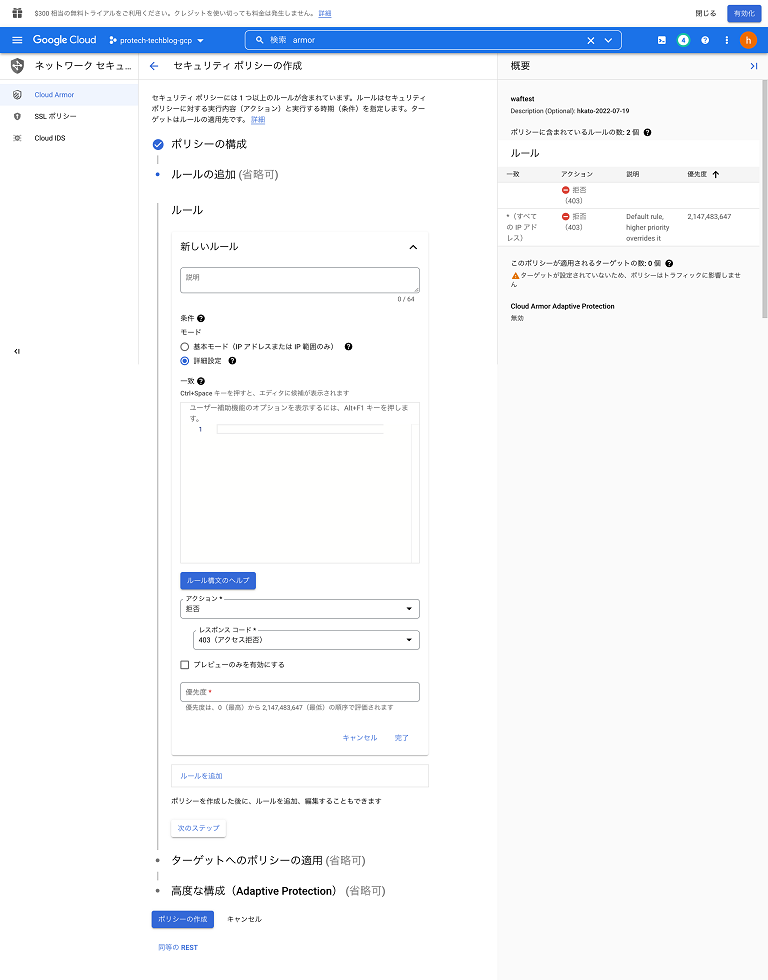
Task: Collapse the summary panel with arrow icon
Action: pyautogui.click(x=753, y=66)
